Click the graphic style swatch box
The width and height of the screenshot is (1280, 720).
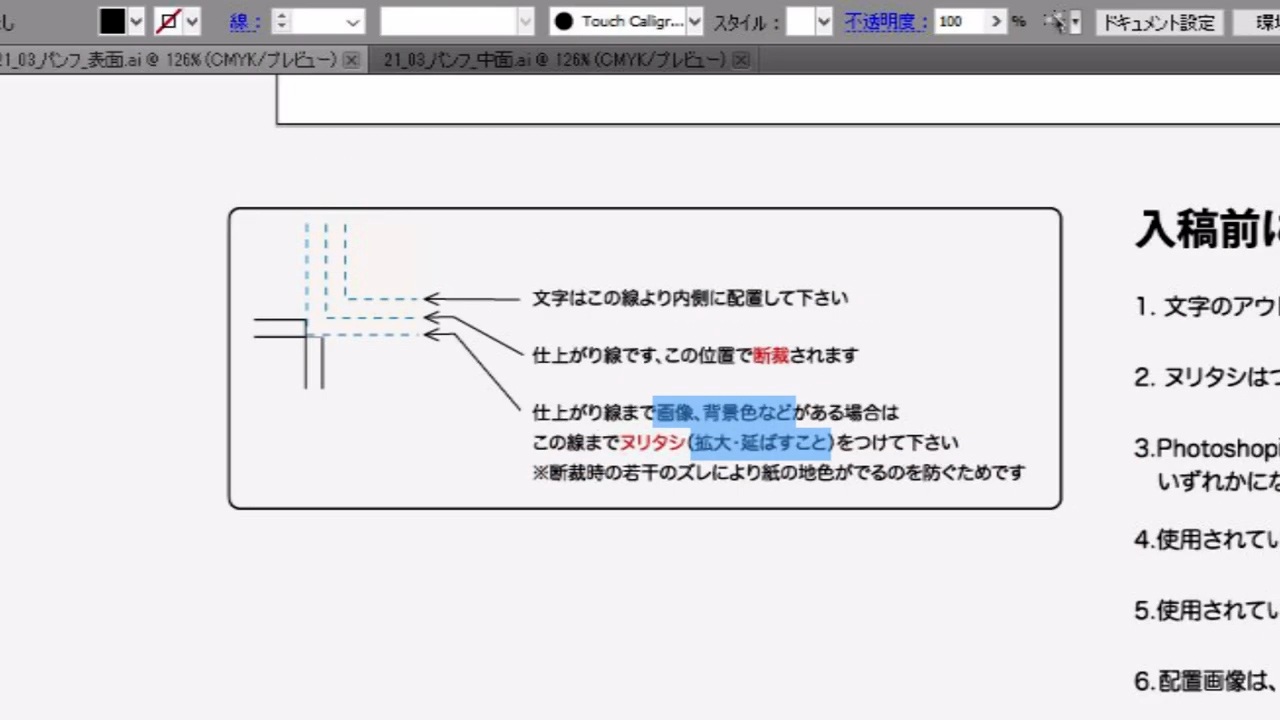(800, 21)
